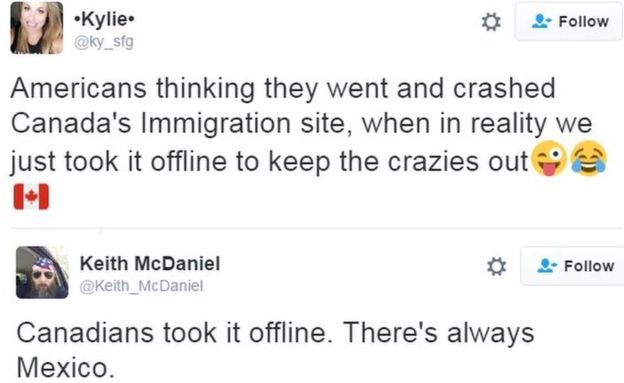The height and width of the screenshot is (383, 624).
Task: Click Keith's tweet text mentioning Mexico
Action: click(x=275, y=350)
